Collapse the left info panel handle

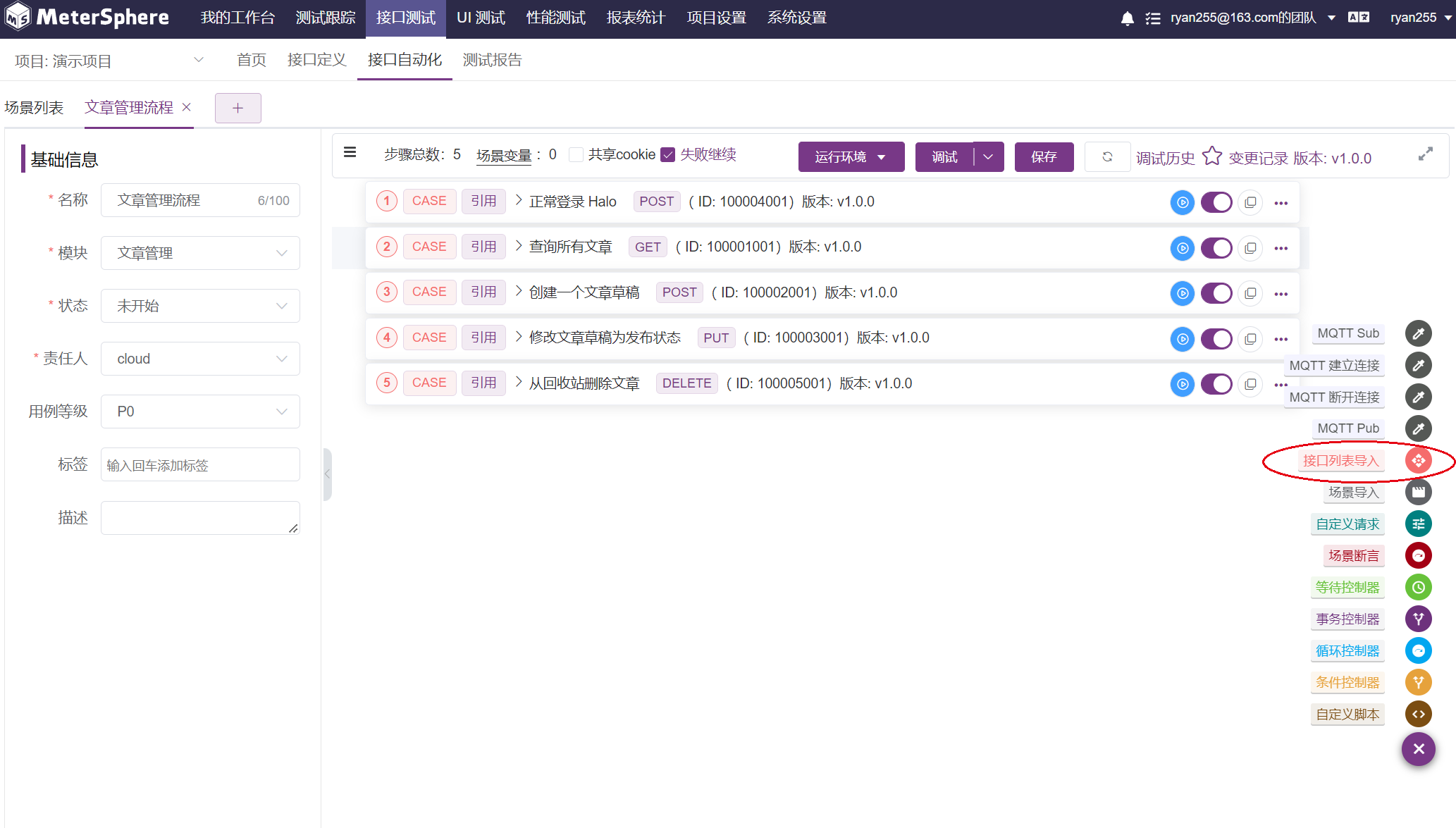coord(327,474)
